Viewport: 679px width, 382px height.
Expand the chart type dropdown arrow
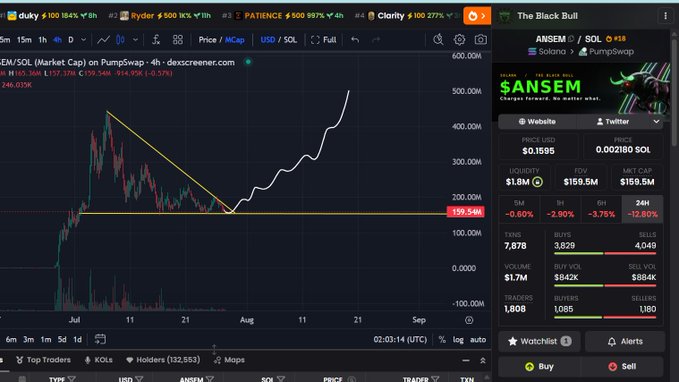coord(135,40)
